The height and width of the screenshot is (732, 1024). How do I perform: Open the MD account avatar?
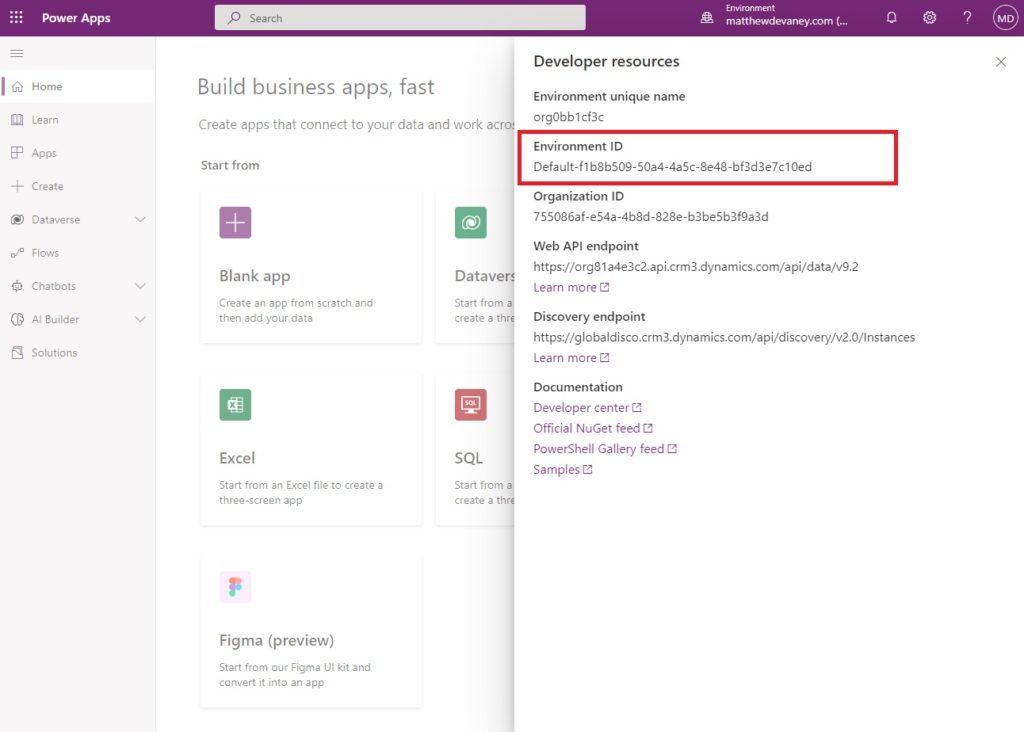(x=1005, y=18)
